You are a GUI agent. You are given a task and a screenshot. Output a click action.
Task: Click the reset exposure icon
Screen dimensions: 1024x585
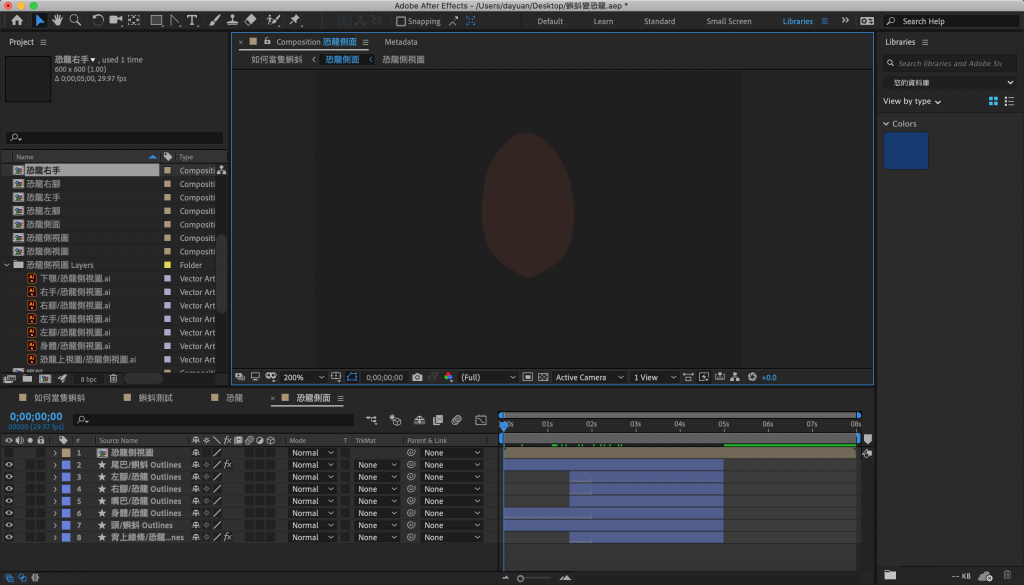tap(752, 377)
